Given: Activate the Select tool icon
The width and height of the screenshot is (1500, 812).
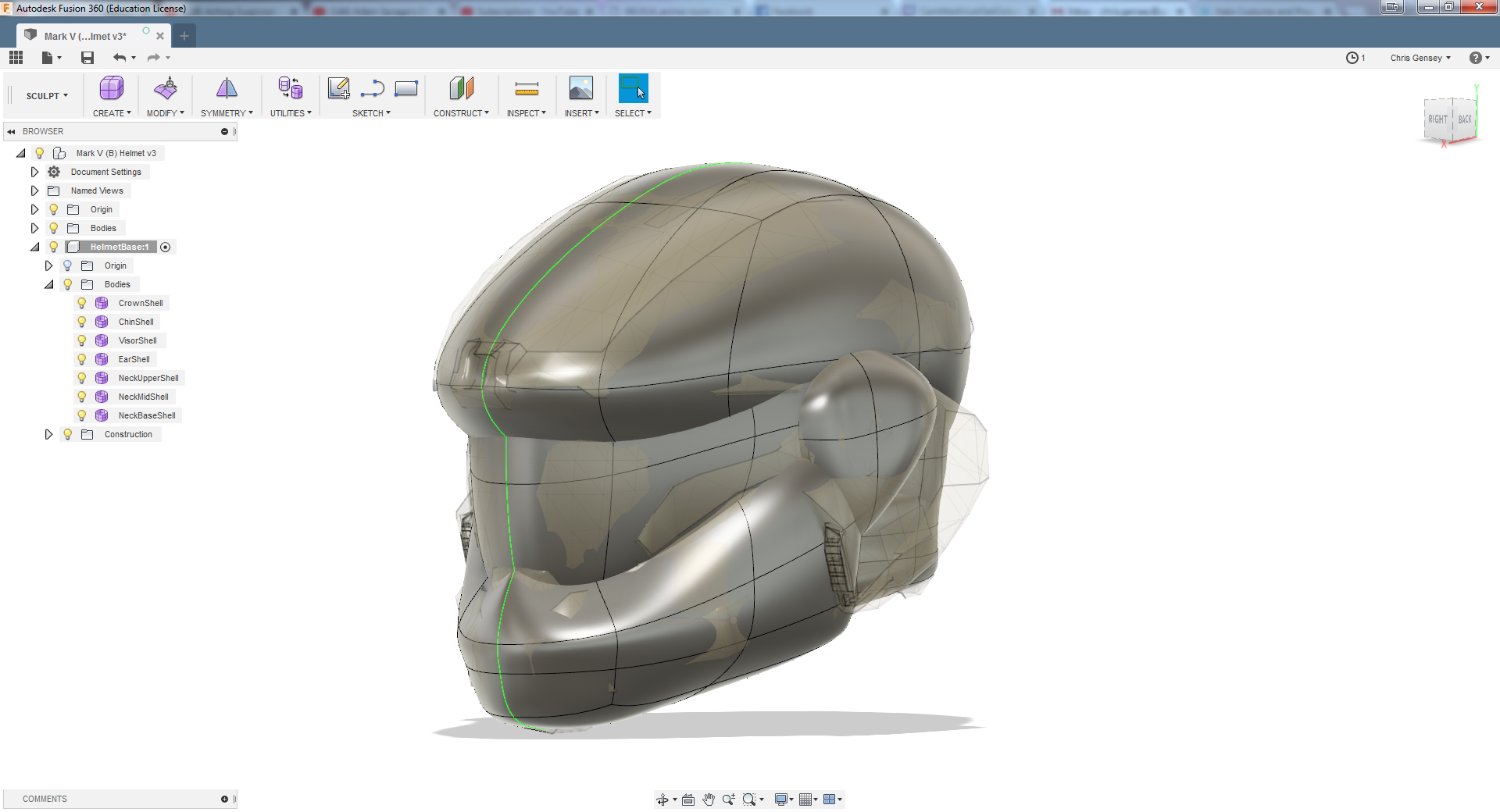Looking at the screenshot, I should pyautogui.click(x=634, y=88).
